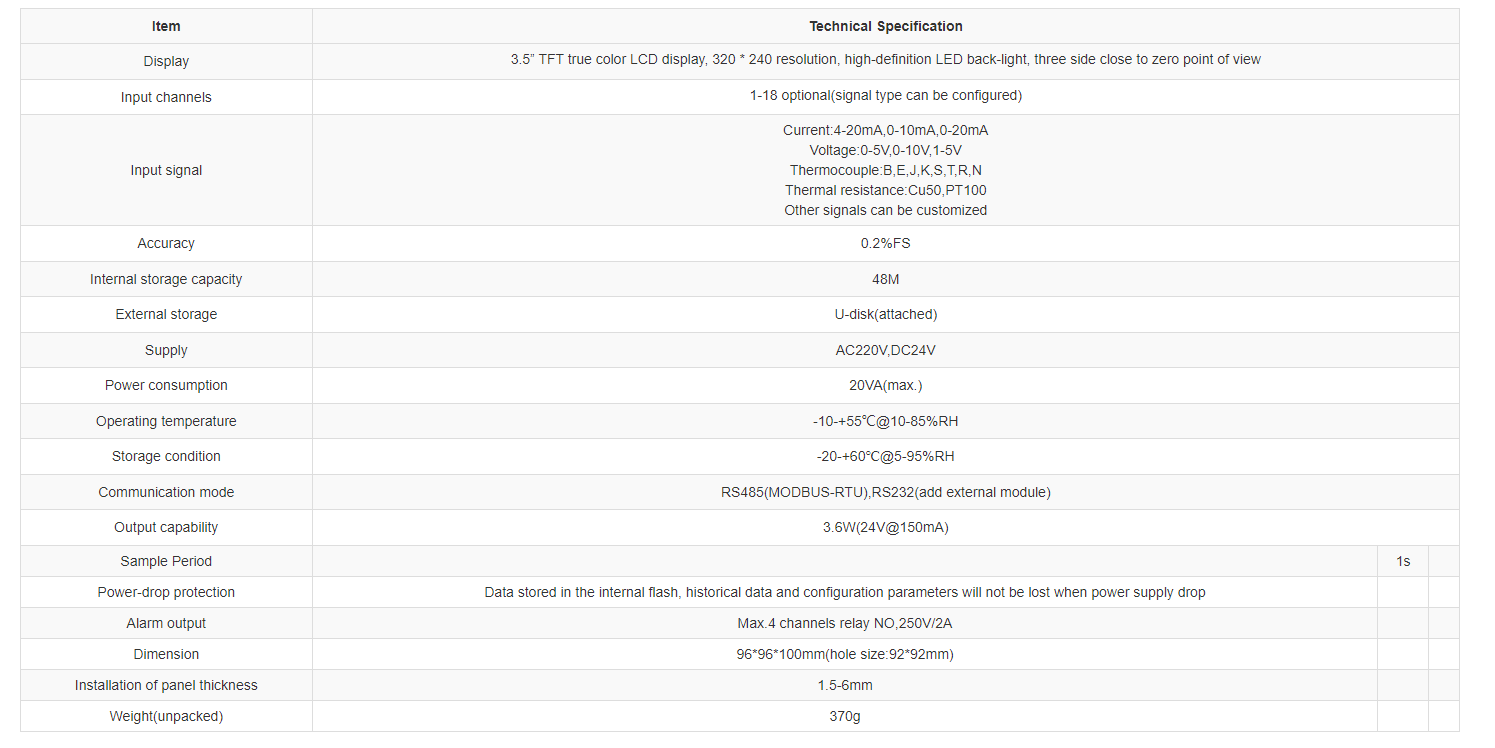Click the "3.6W(24V@150mA)" output capability value

[885, 527]
